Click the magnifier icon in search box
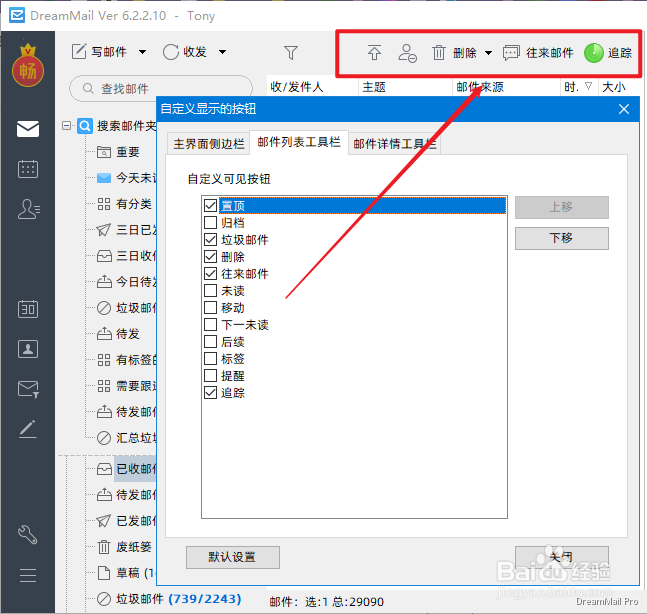647x614 pixels. coord(88,88)
